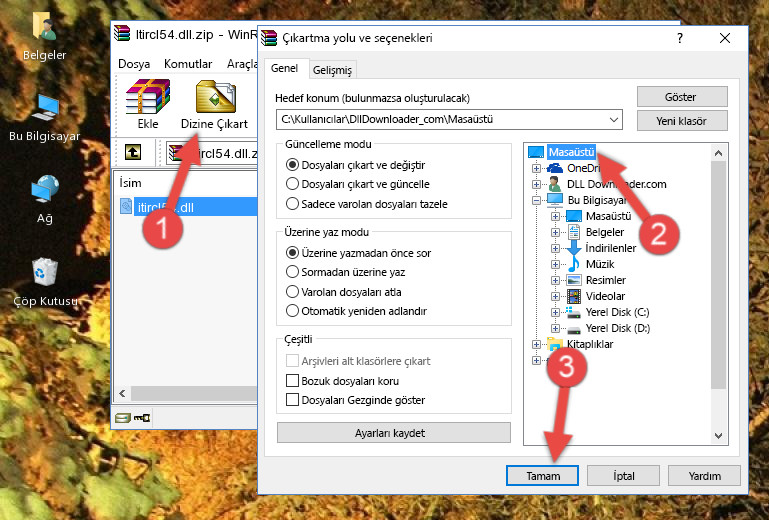Open the Komutlar menu in WinRAR

pos(188,64)
